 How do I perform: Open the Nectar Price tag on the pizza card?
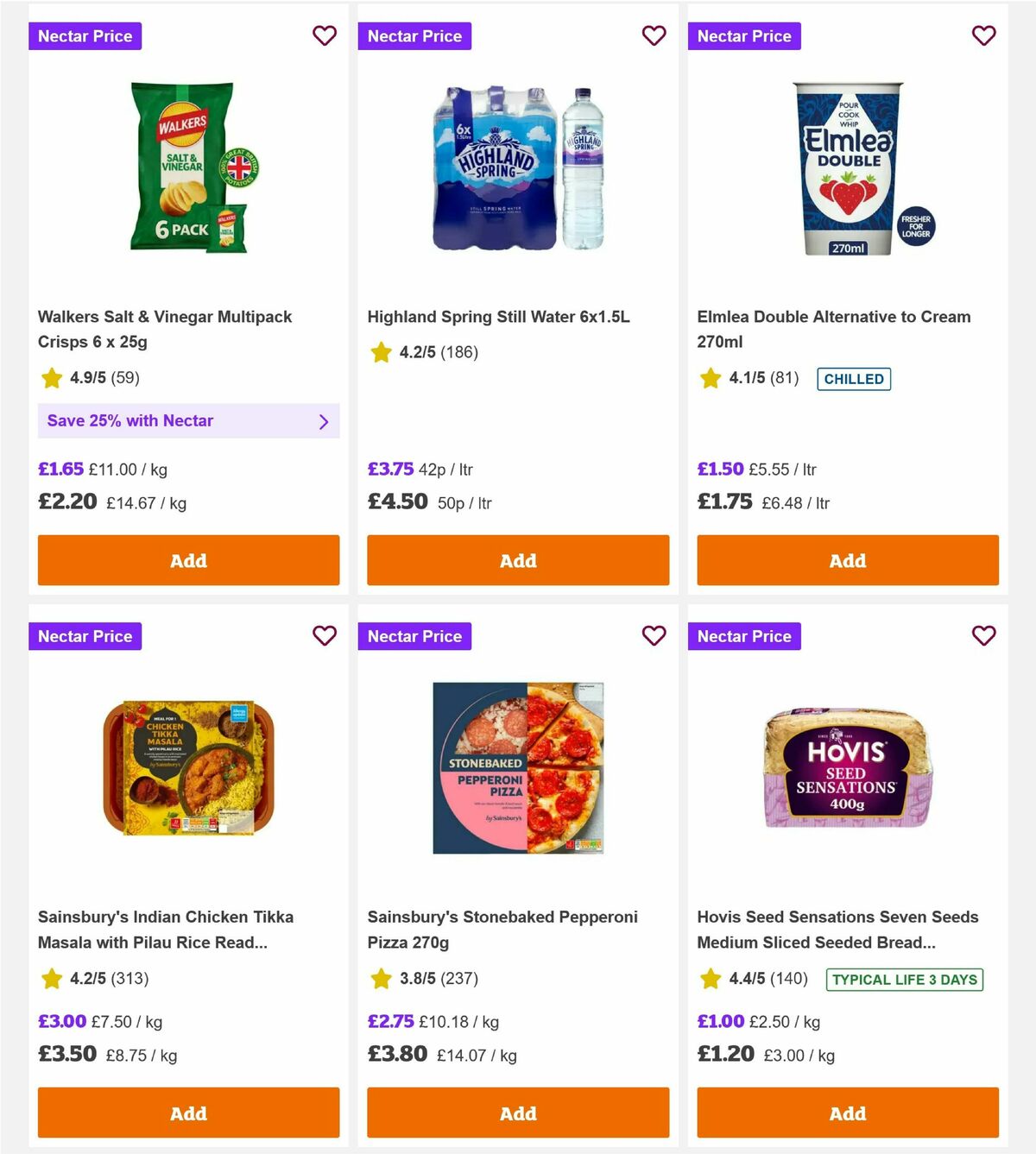(x=414, y=635)
